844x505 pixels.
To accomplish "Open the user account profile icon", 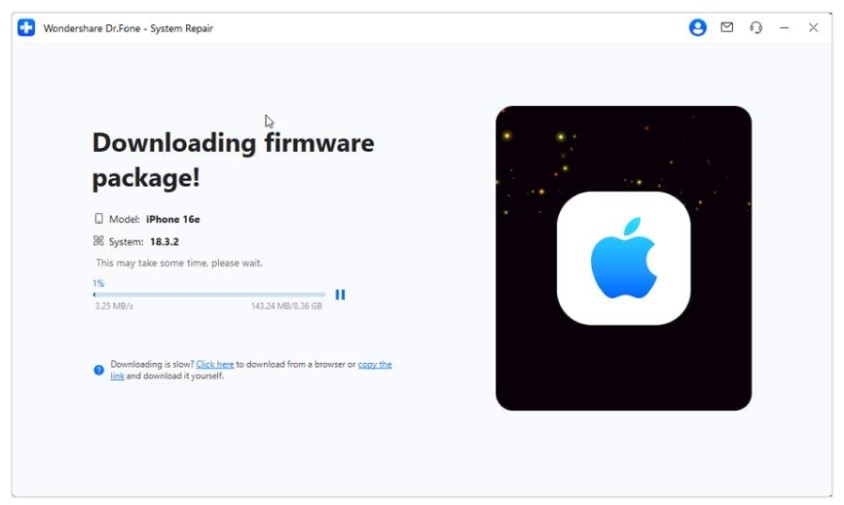I will coord(698,27).
